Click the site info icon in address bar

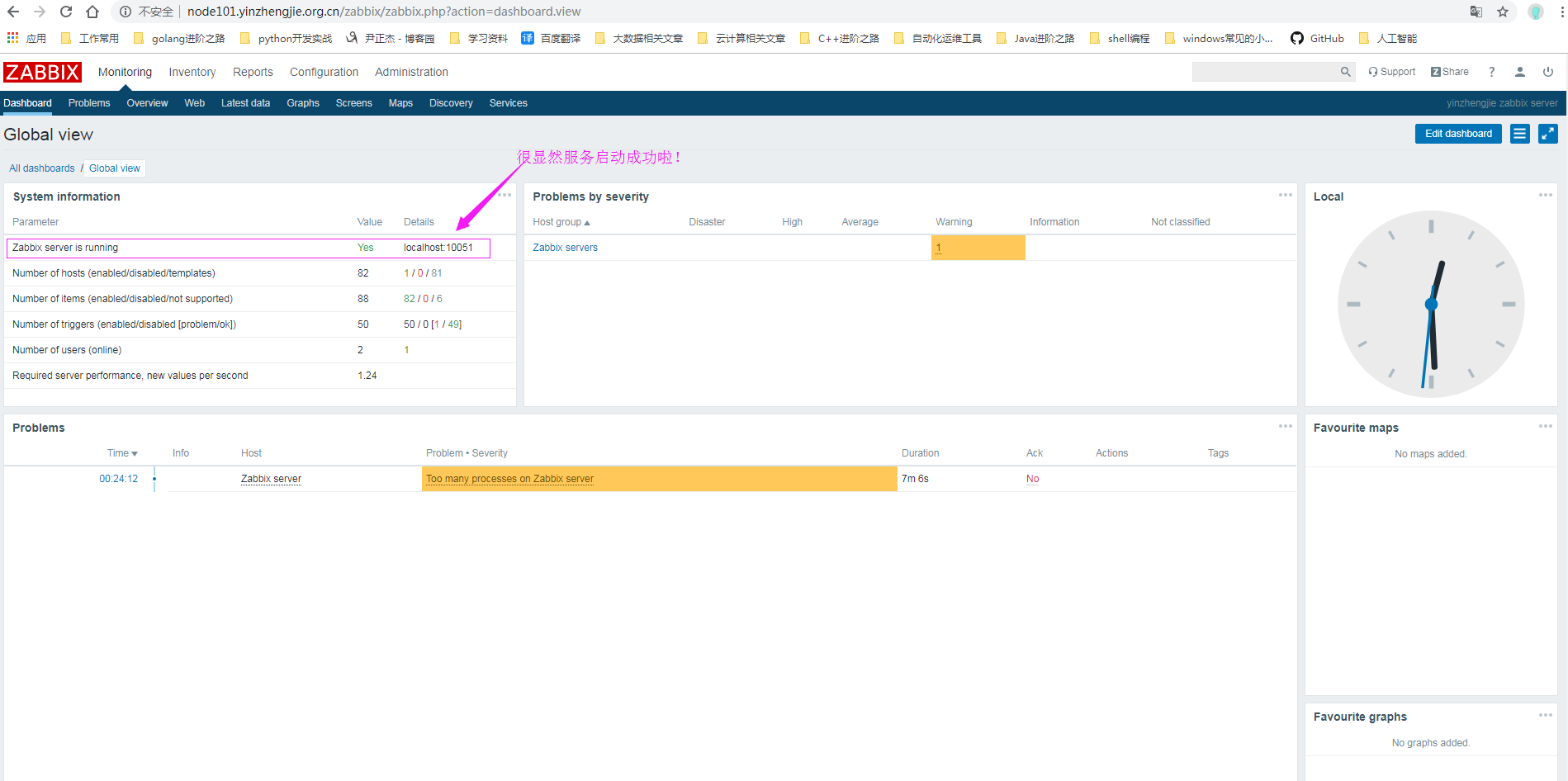pyautogui.click(x=126, y=12)
